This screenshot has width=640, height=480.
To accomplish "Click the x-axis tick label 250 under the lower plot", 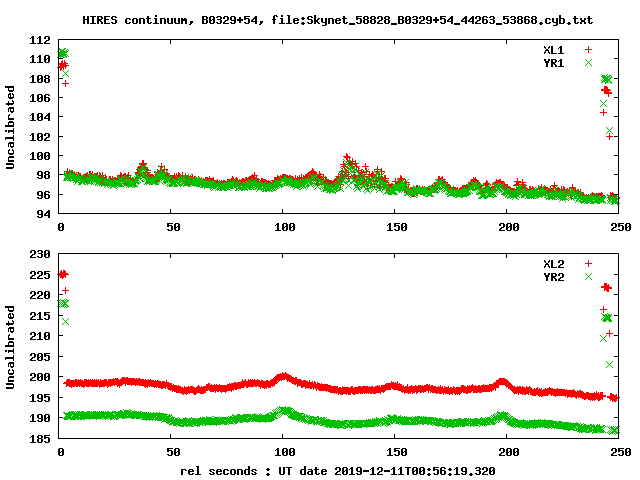I will click(x=621, y=452).
